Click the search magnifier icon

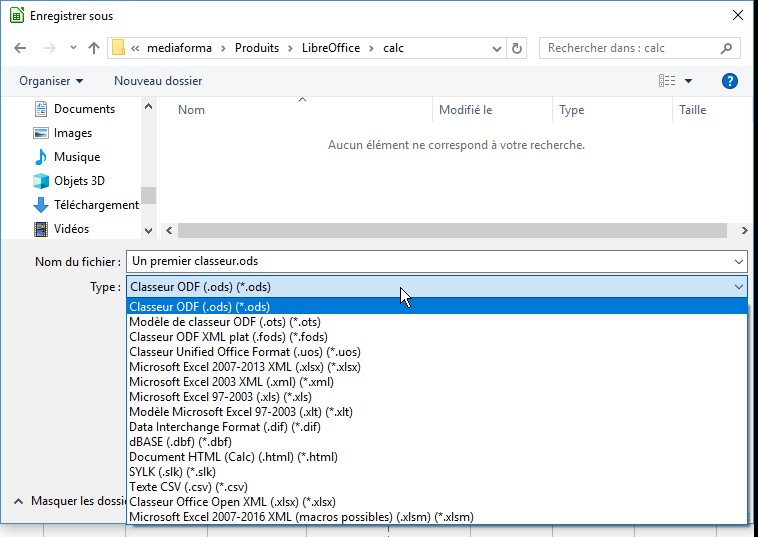click(x=727, y=48)
